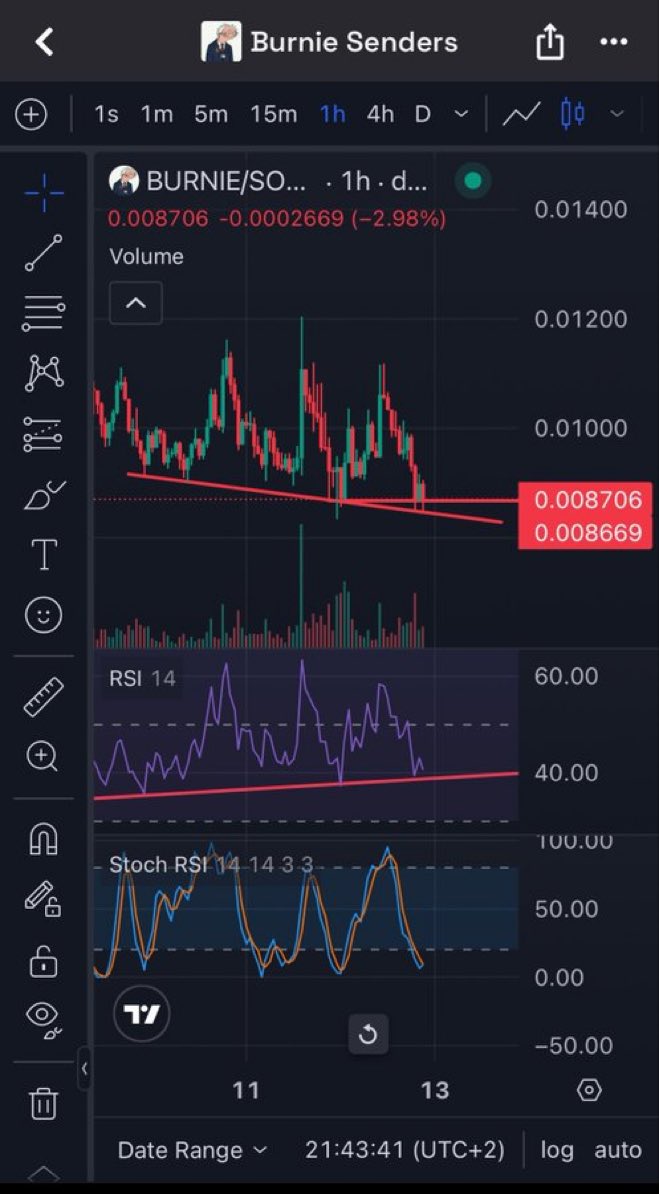Click the RSI 14 indicator label

(x=142, y=678)
